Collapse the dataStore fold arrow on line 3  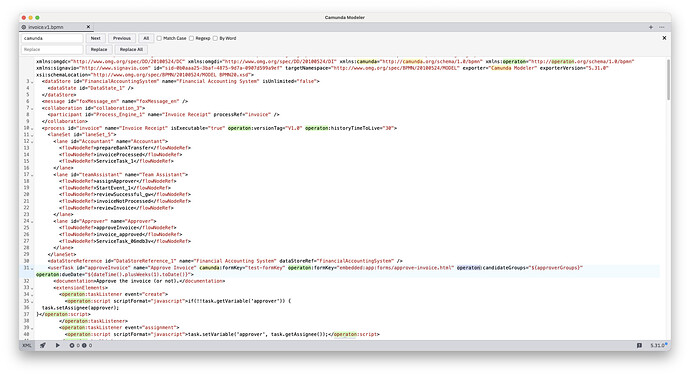(x=33, y=82)
